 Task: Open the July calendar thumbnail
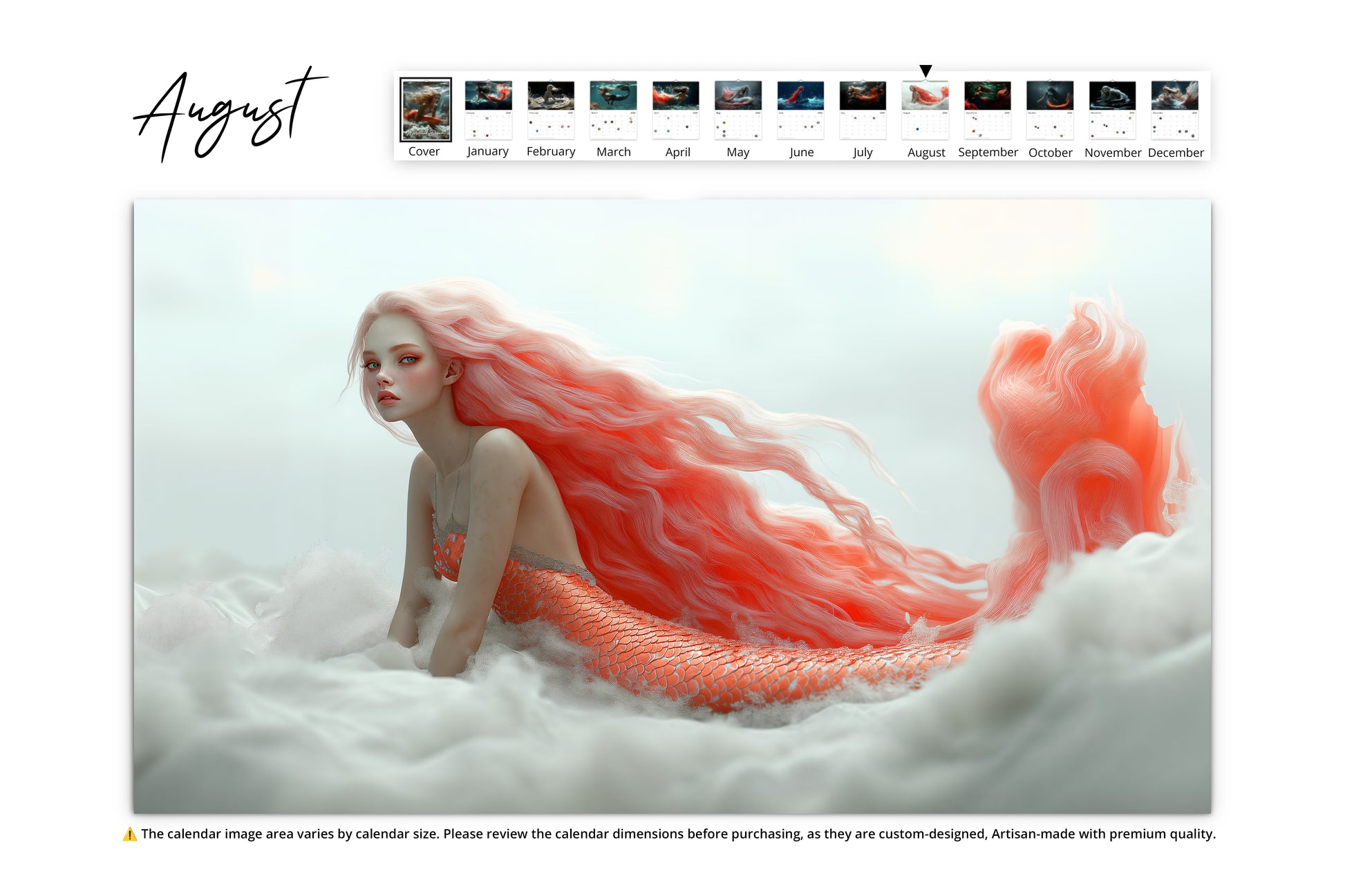[x=863, y=110]
